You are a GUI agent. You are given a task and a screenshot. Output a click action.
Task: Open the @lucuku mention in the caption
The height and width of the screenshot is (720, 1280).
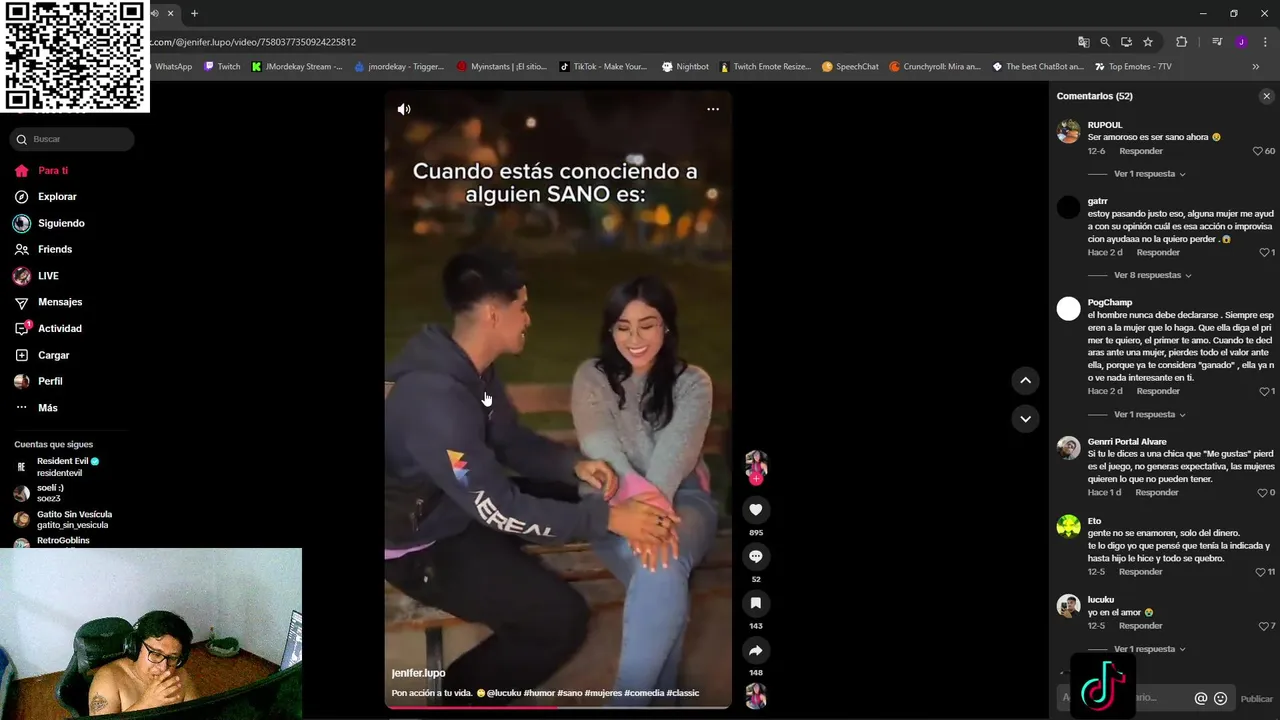click(503, 693)
